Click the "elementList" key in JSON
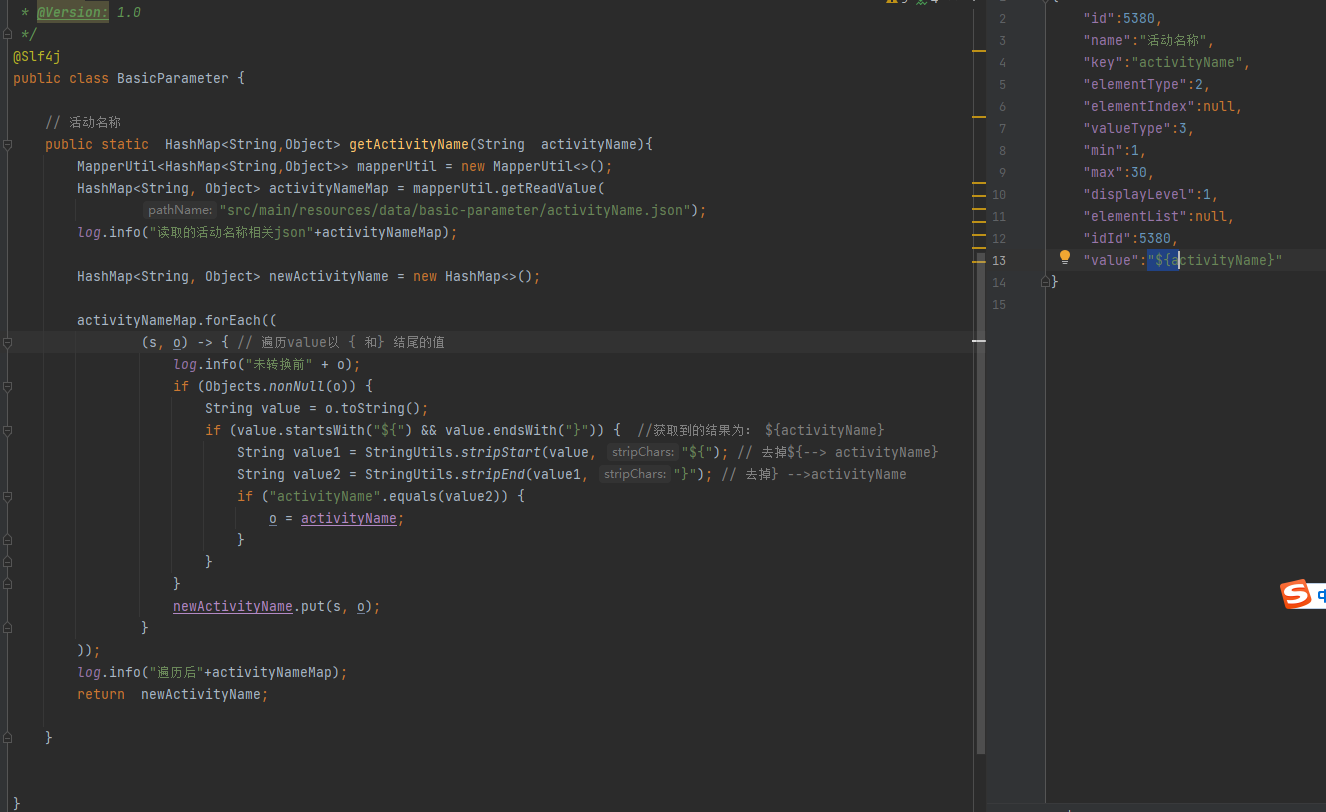The image size is (1326, 812). (1135, 216)
